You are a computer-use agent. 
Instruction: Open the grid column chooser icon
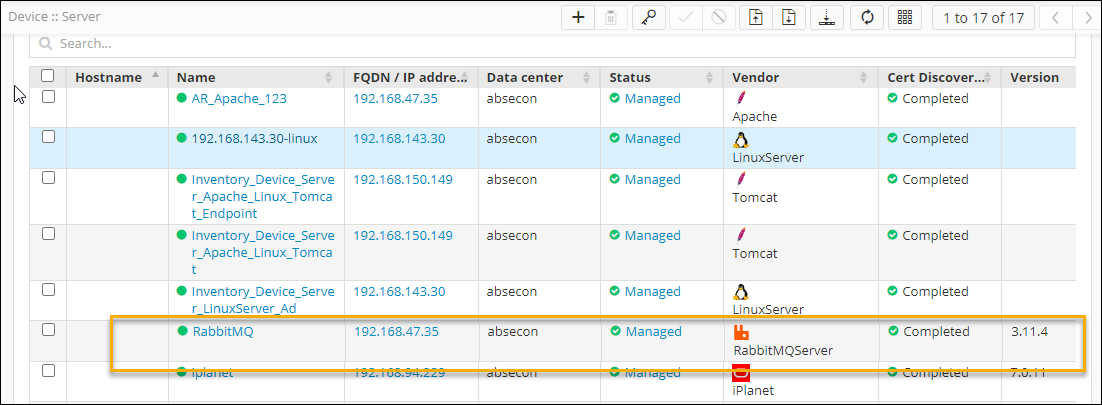pos(905,18)
